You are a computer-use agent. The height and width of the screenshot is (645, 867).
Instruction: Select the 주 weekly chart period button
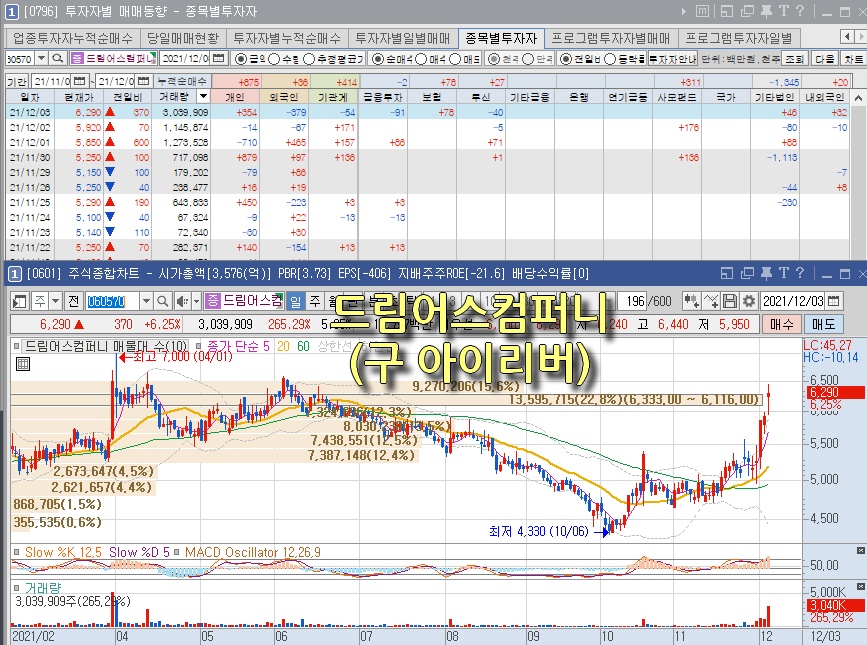click(x=315, y=301)
